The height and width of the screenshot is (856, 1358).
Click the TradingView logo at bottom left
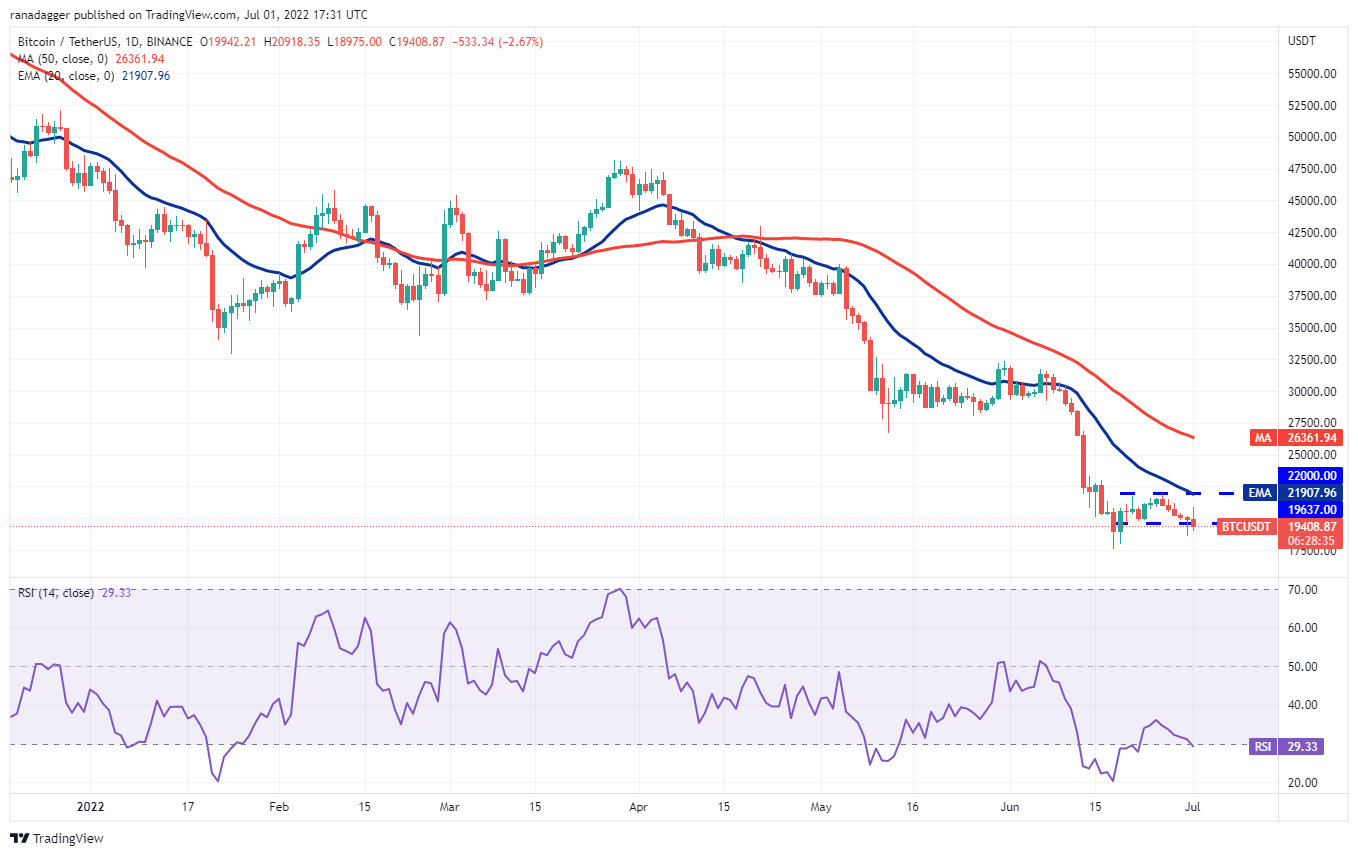[57, 838]
